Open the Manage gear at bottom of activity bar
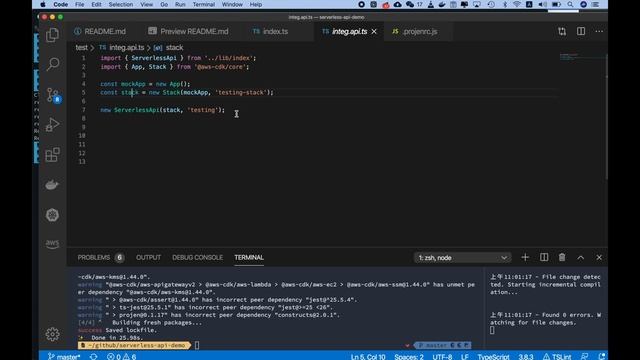 click(x=52, y=334)
